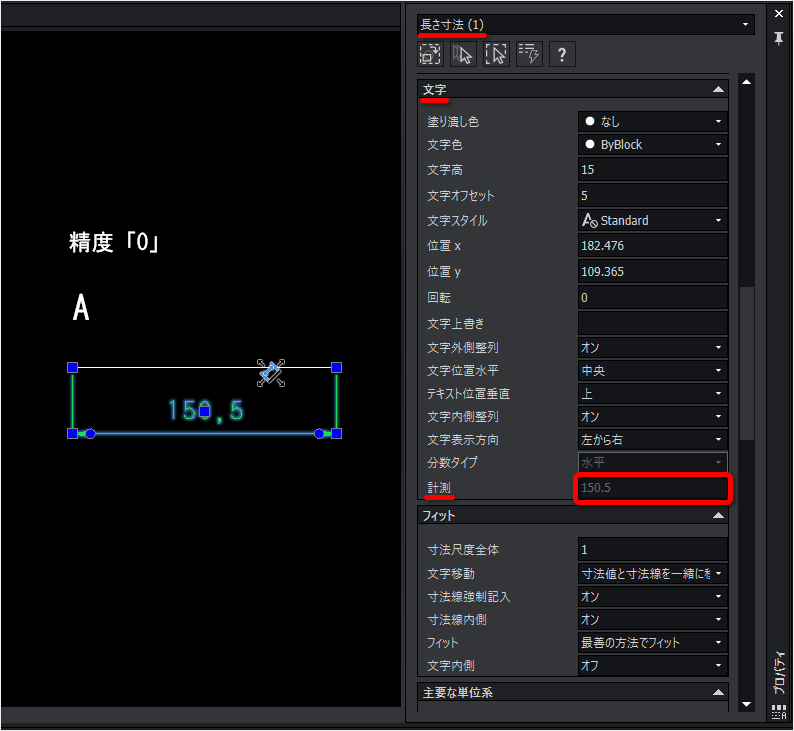Click the properties panel scrollbar thumb
This screenshot has width=794, height=731.
pyautogui.click(x=746, y=363)
